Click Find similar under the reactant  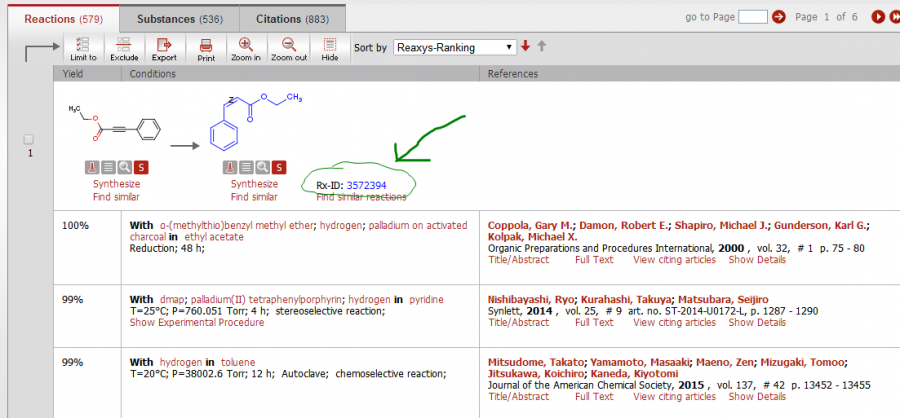click(x=117, y=197)
